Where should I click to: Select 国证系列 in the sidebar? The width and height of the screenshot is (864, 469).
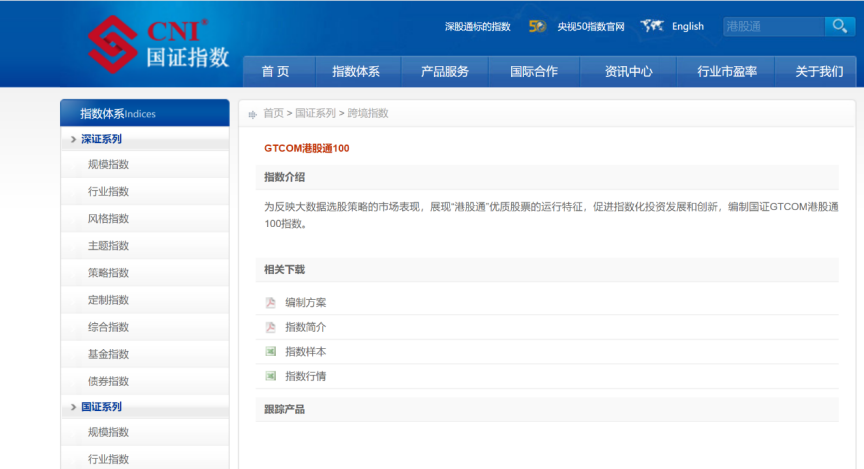[101, 407]
